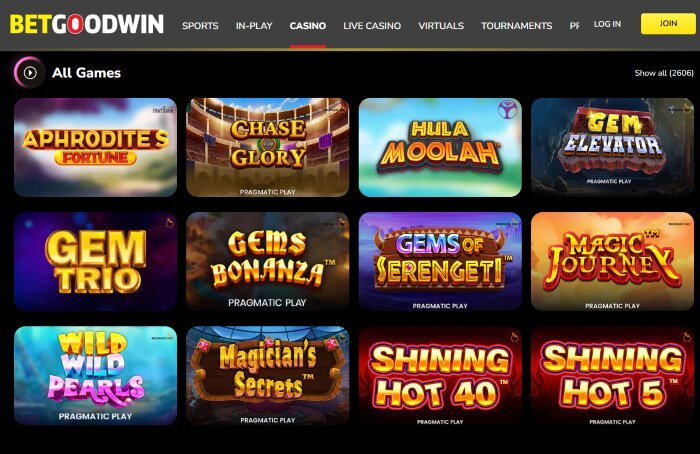Click the All Games play circle icon
The image size is (700, 454).
pos(29,72)
